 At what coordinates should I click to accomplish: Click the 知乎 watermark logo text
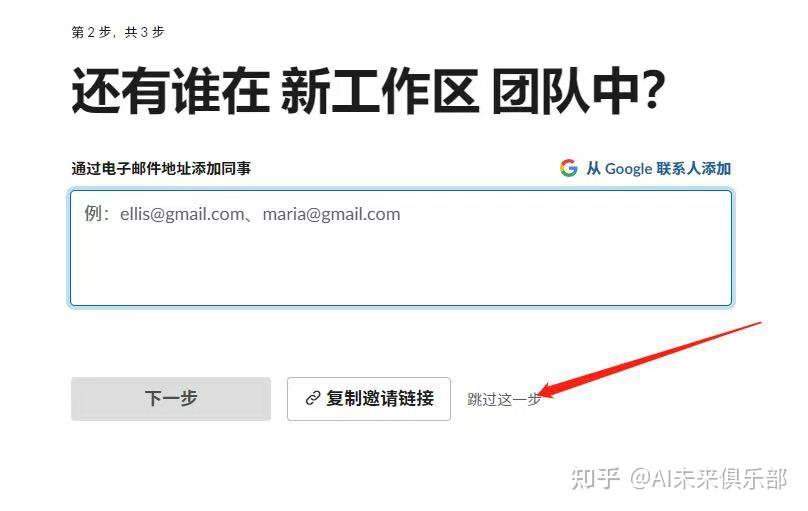click(595, 479)
